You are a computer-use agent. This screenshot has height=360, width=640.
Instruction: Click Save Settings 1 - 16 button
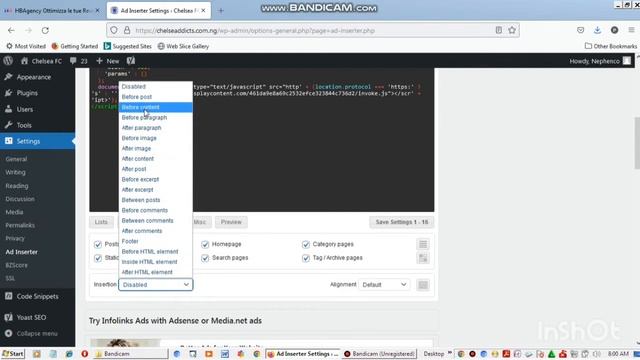[402, 222]
